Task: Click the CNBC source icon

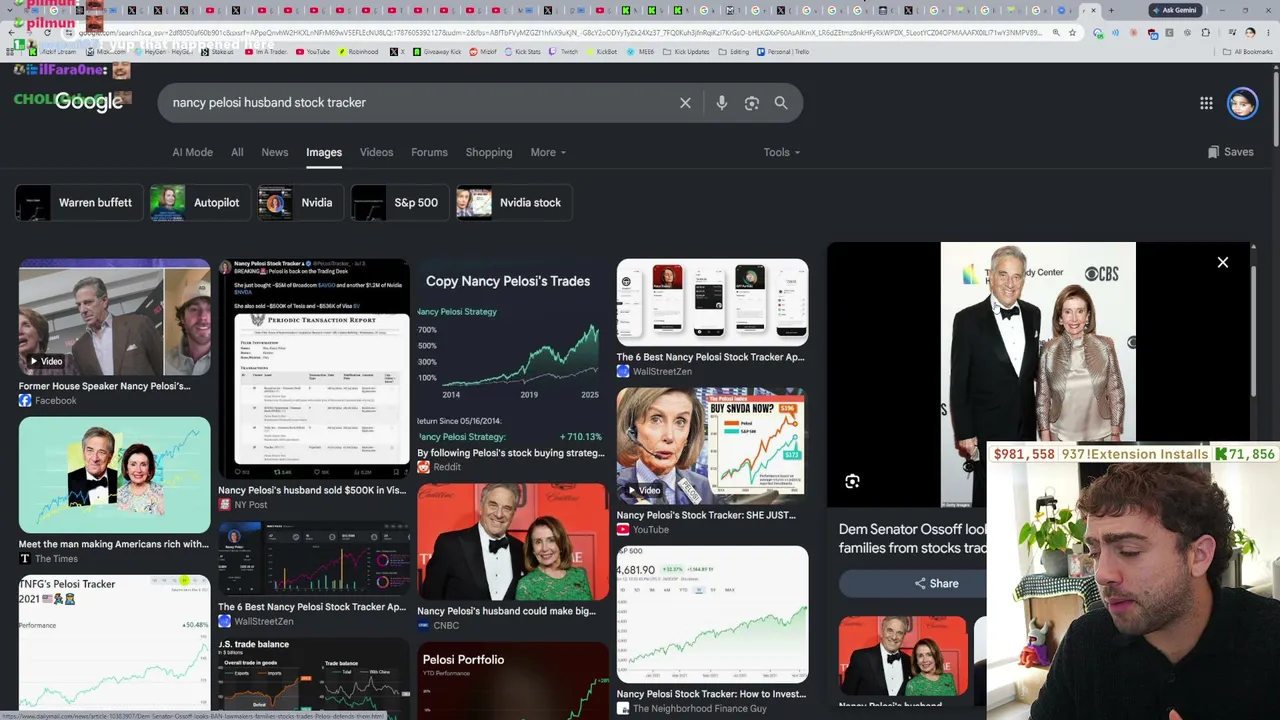Action: coord(423,626)
